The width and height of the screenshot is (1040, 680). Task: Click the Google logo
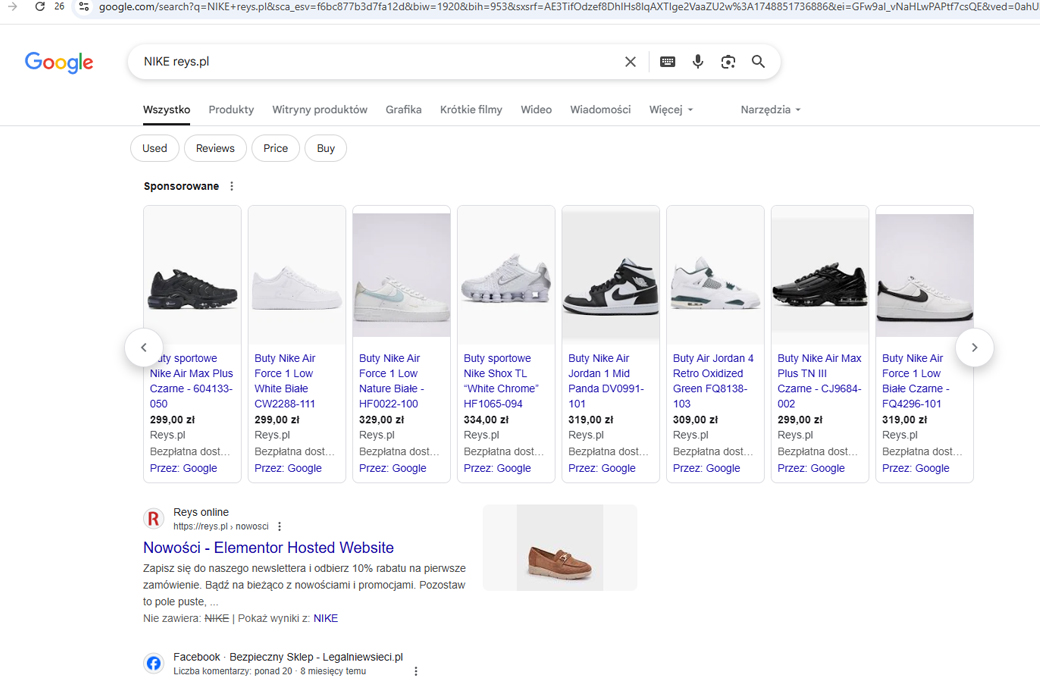(x=59, y=62)
